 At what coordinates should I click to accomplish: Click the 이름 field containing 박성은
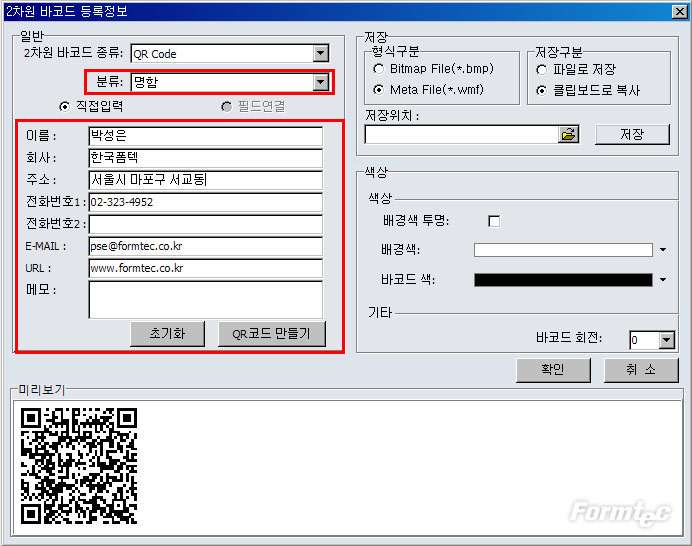206,136
